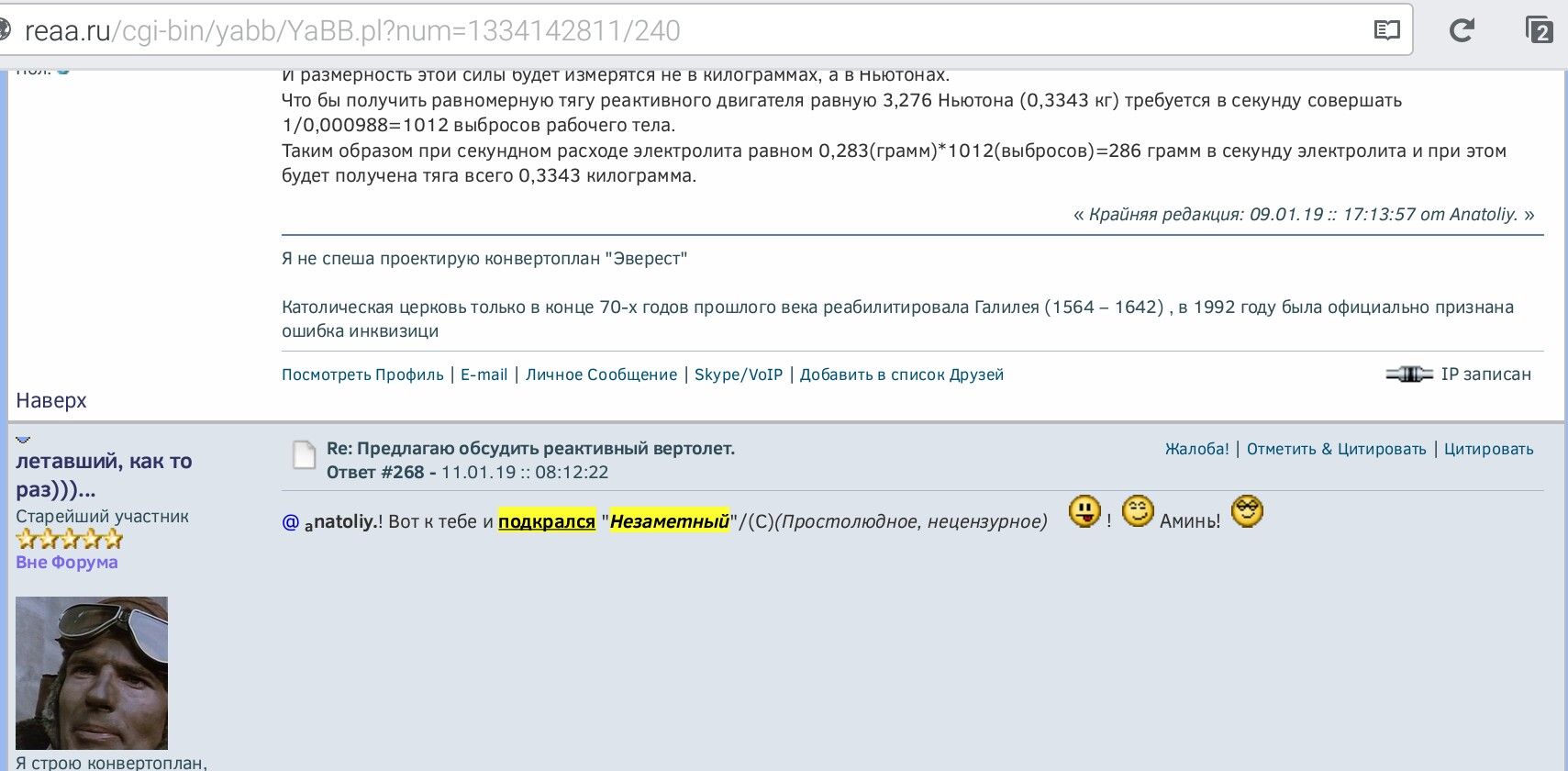Click the E-mail link under the signature
Screen dimensions: 1568x771
[x=484, y=374]
